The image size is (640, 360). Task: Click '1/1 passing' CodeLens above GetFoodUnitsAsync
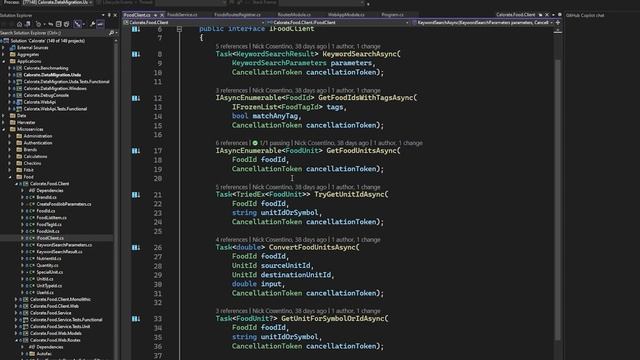(274, 143)
